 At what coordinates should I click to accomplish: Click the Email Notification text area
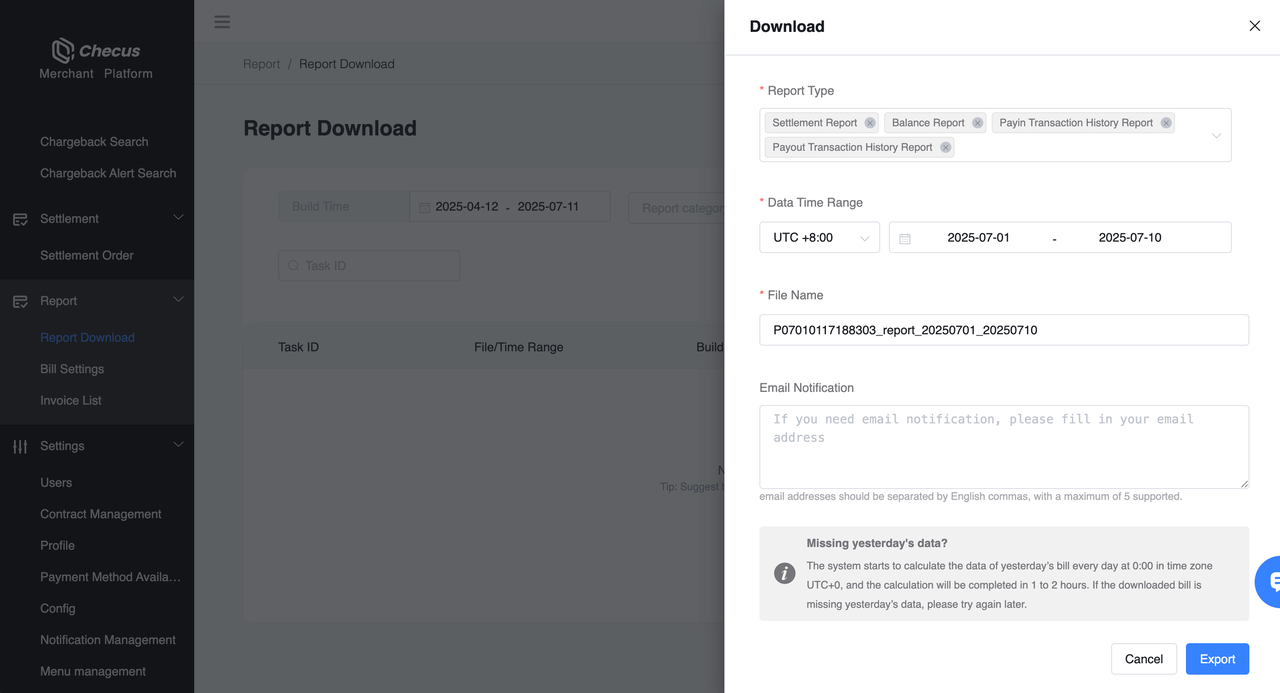tap(1003, 446)
